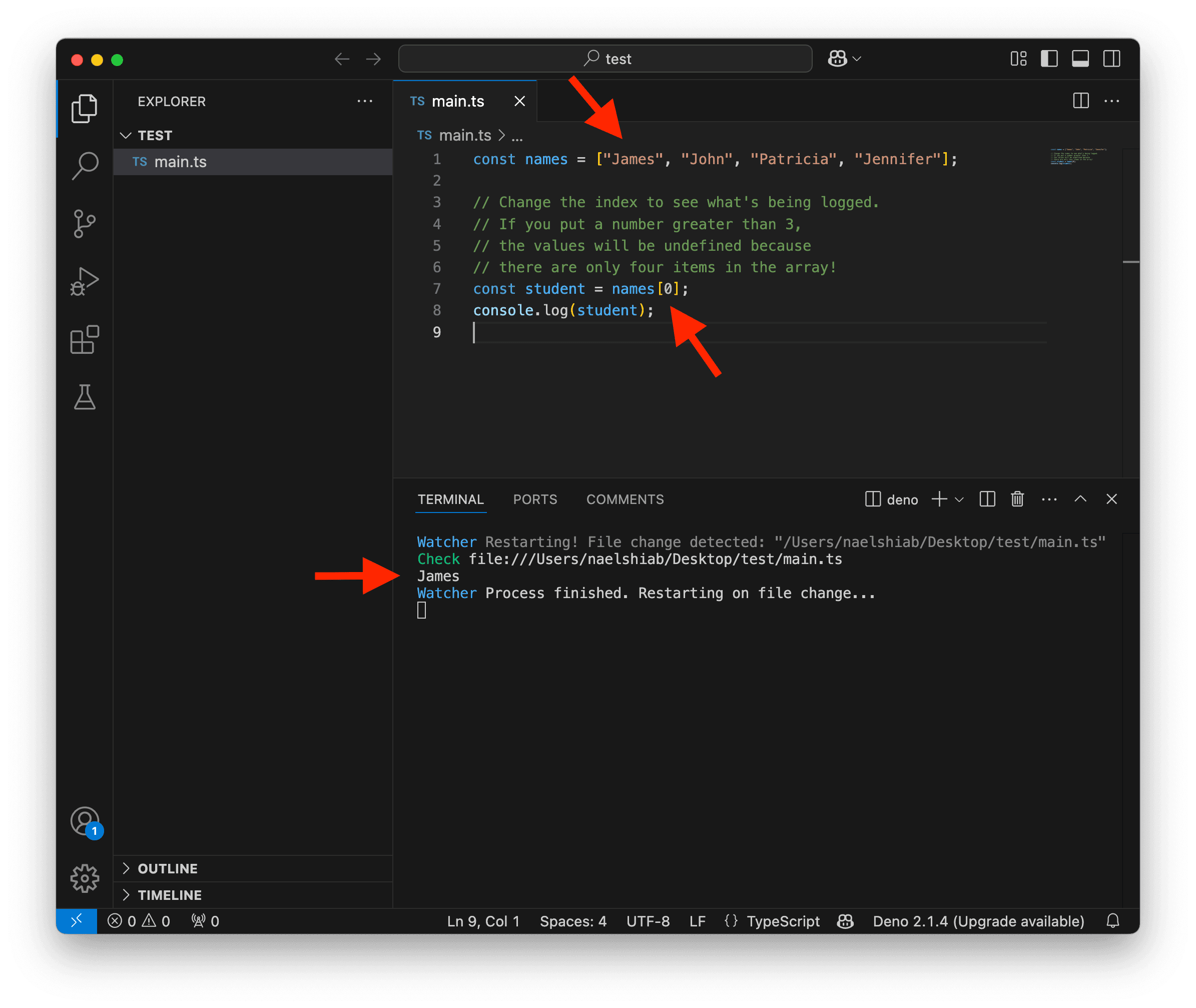Viewport: 1196px width, 1008px height.
Task: Expand the TIMELINE section
Action: click(x=253, y=894)
